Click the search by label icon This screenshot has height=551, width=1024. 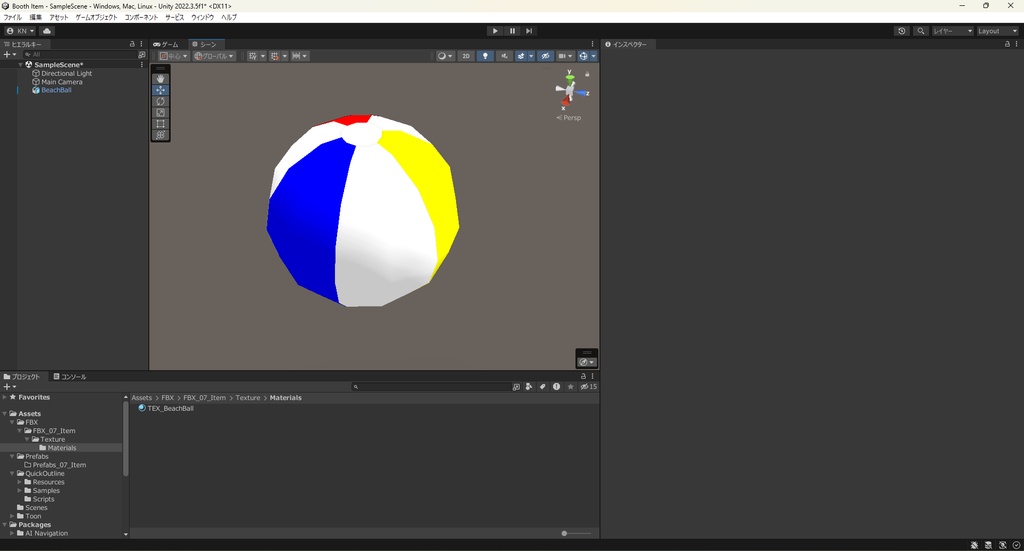coord(543,386)
